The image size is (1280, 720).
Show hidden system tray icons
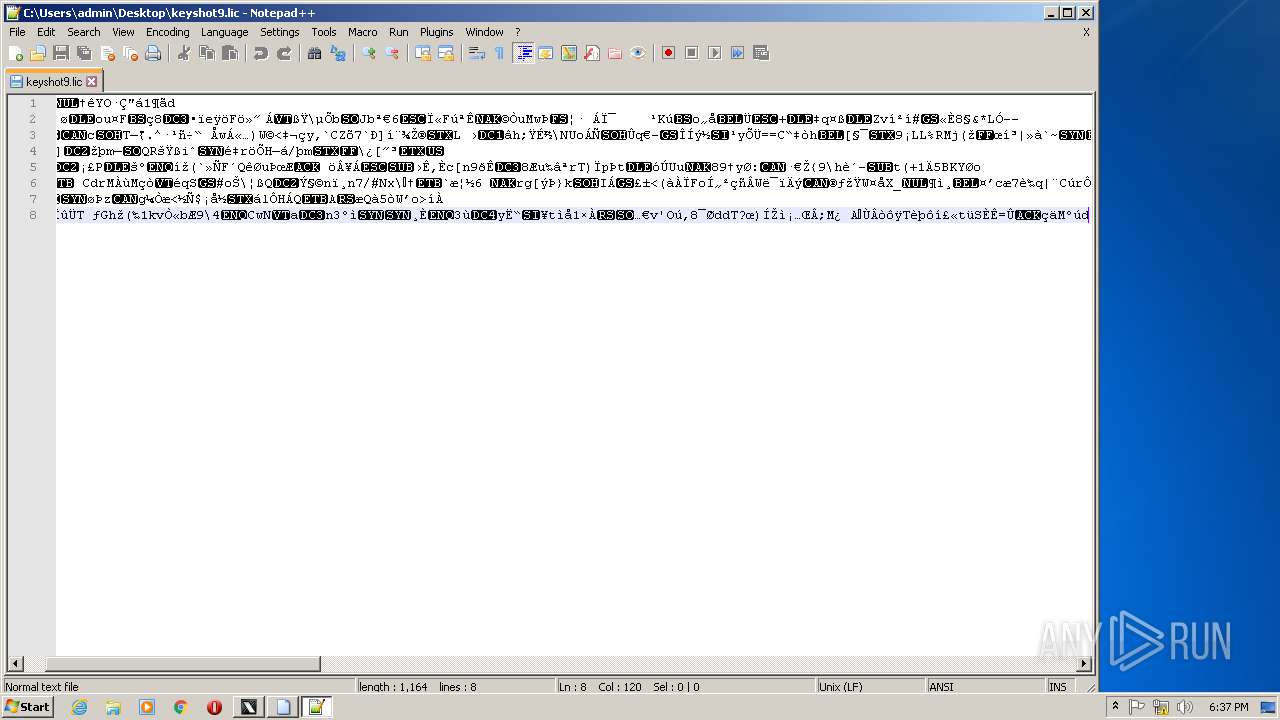click(1116, 707)
